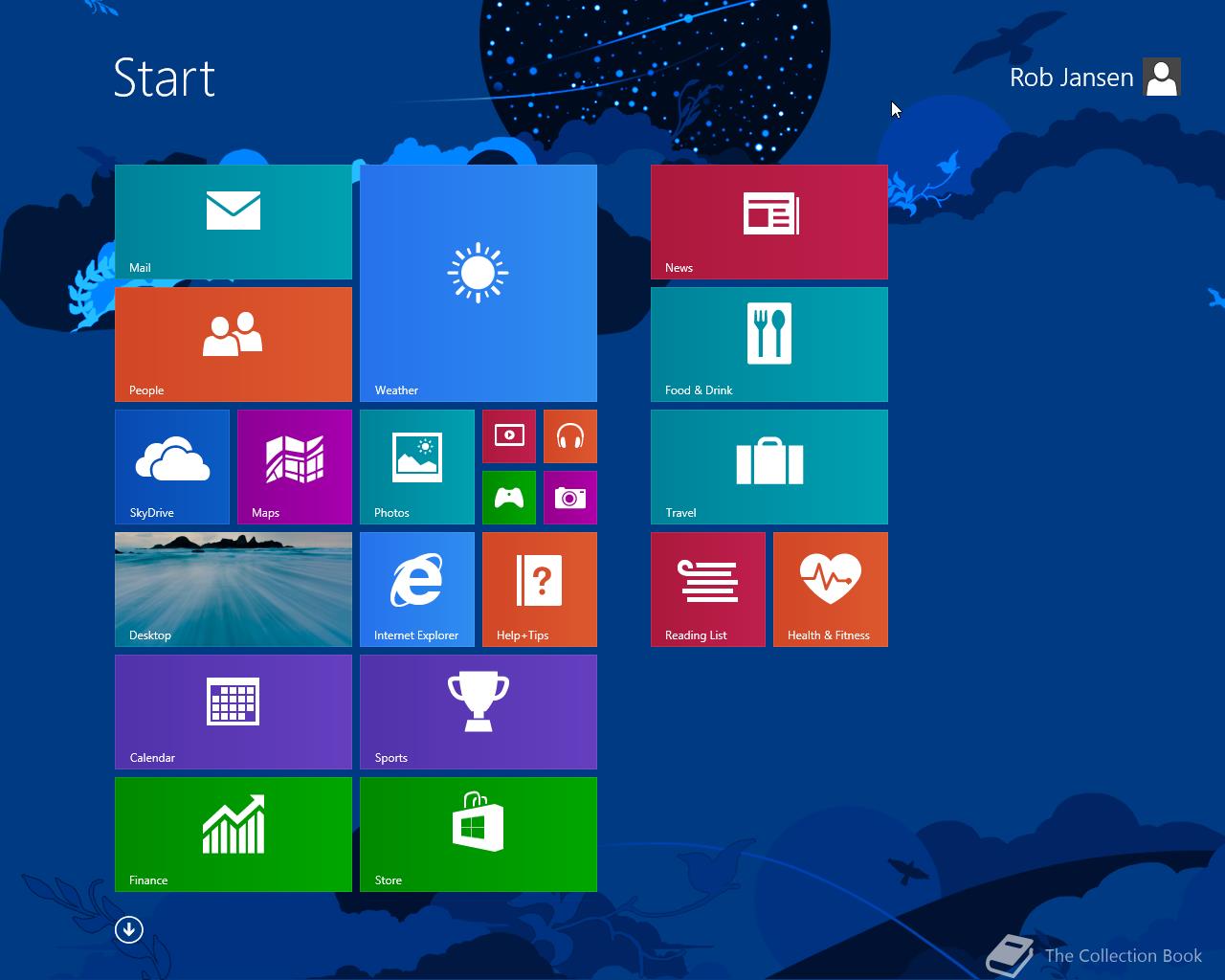The height and width of the screenshot is (980, 1225).
Task: Open the Food & Drink tile
Action: pyautogui.click(x=769, y=345)
